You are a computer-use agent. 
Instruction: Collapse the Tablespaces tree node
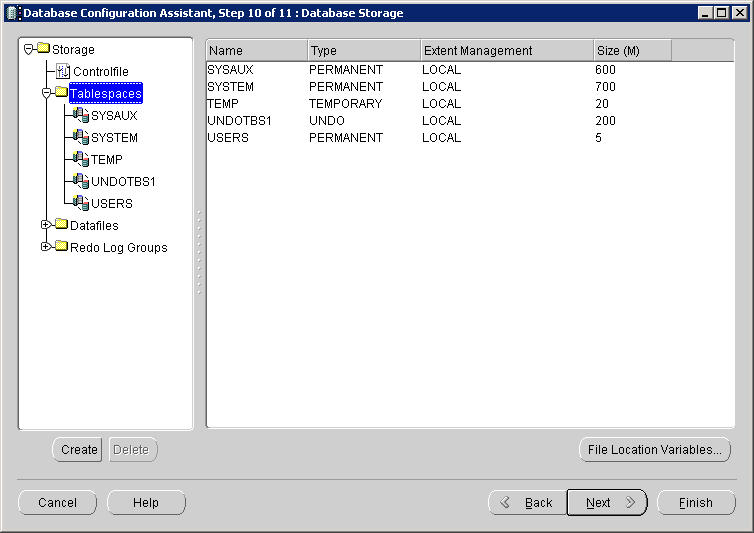[x=46, y=93]
